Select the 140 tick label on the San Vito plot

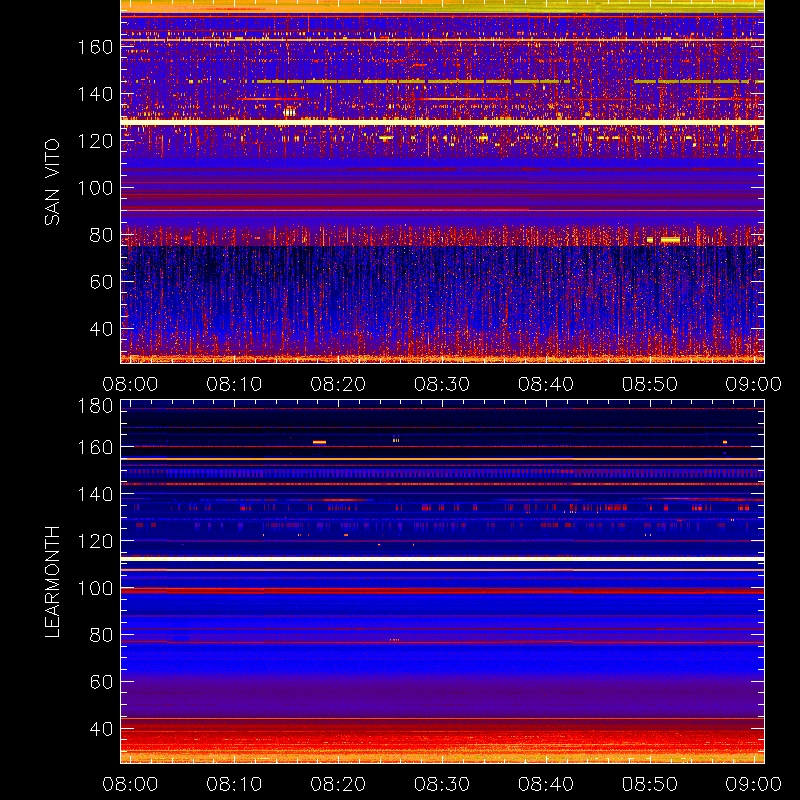pyautogui.click(x=95, y=94)
